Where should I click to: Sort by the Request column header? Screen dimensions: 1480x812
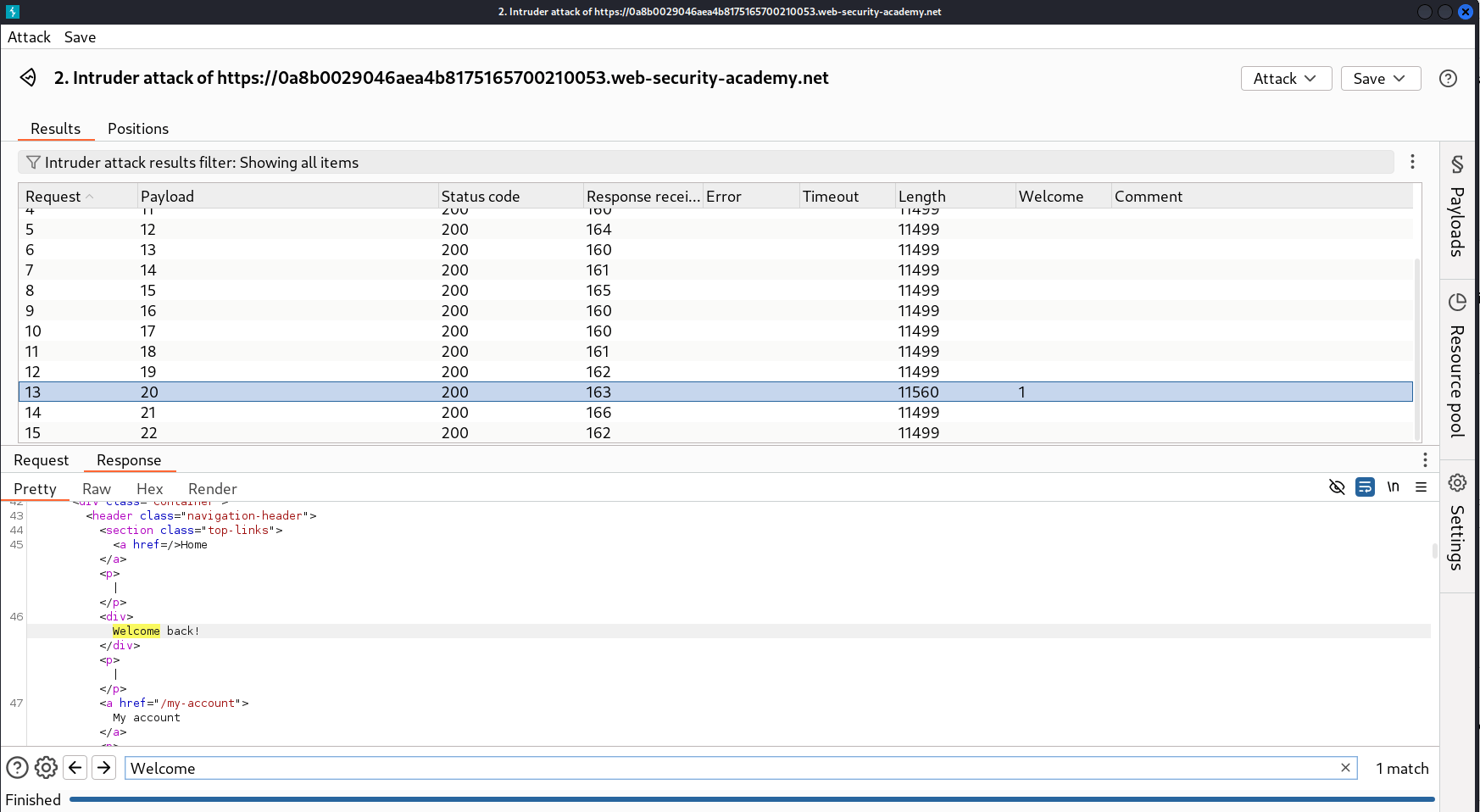pyautogui.click(x=78, y=197)
